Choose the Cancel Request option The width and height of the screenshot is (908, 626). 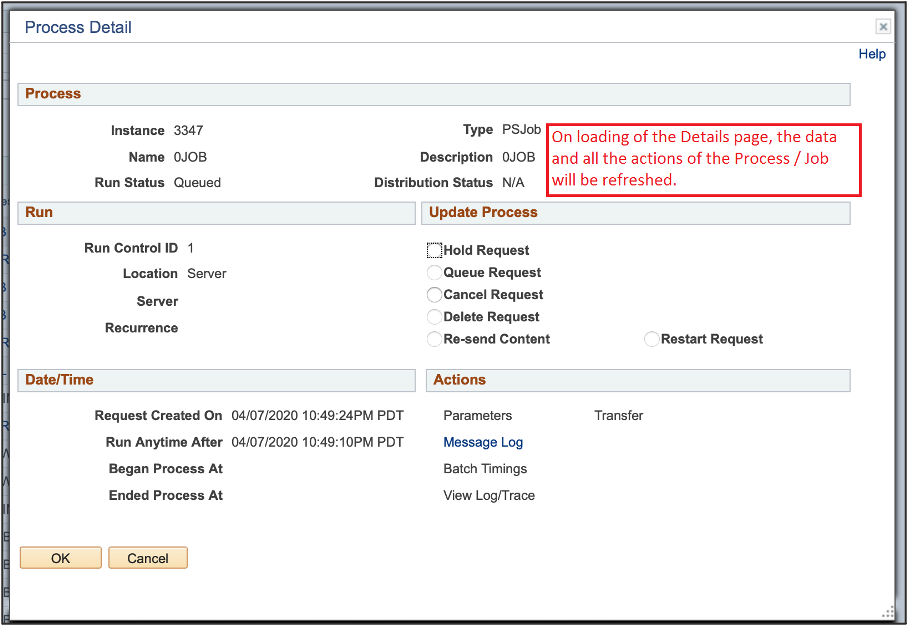pos(434,294)
